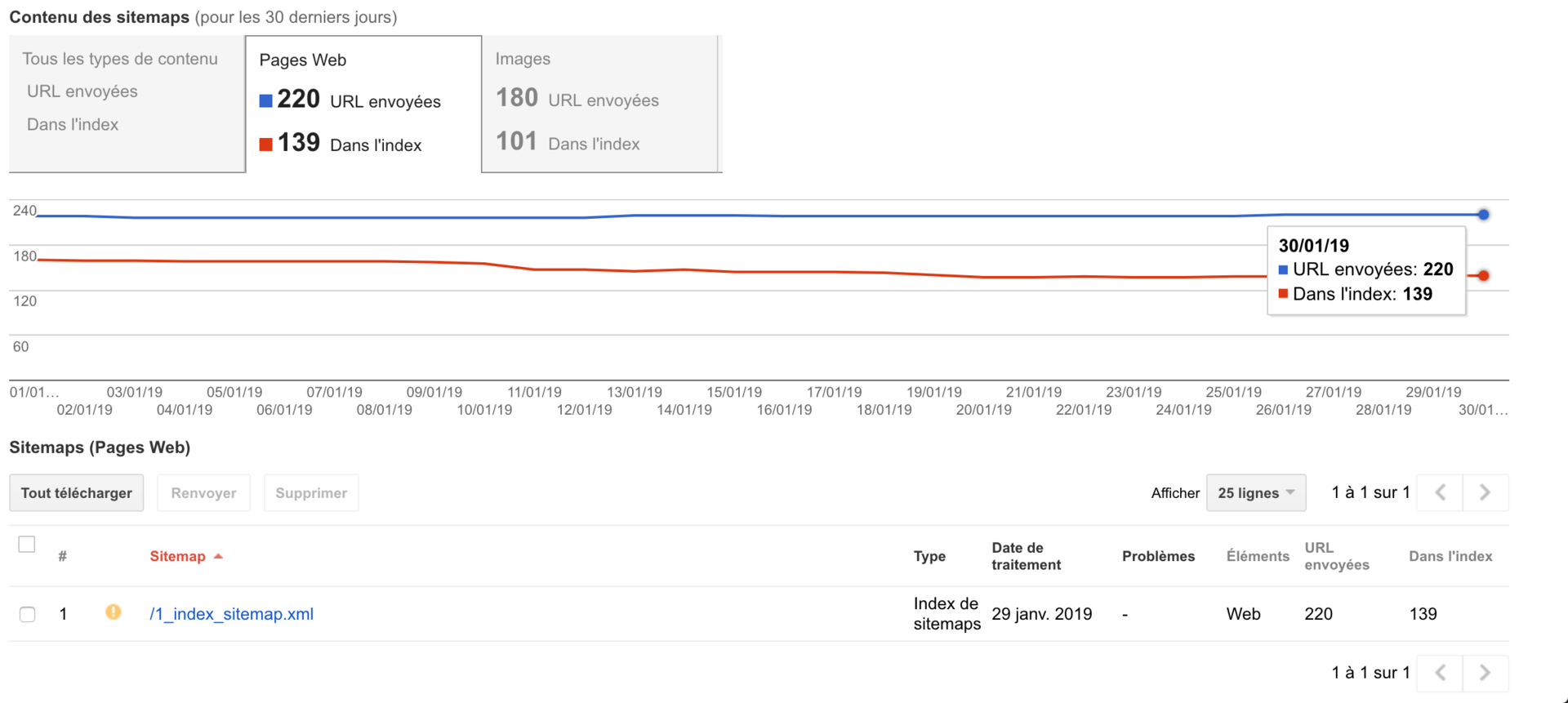Sort by the Sitemap column header
This screenshot has width=1568, height=703.
pyautogui.click(x=177, y=556)
